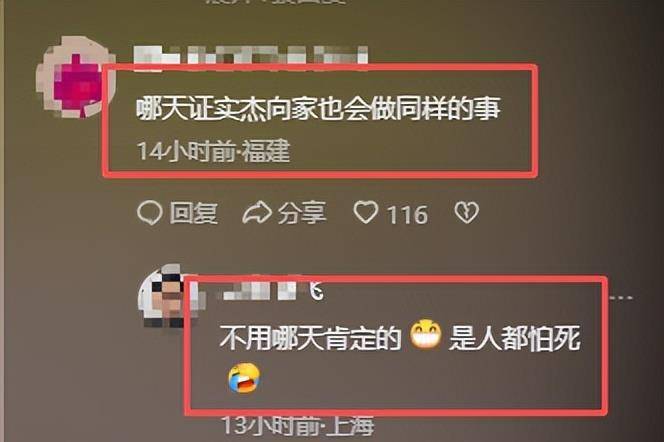Screen dimensions: 664x442
Task: Open the blurred username of the first commenter
Action: tap(251, 57)
